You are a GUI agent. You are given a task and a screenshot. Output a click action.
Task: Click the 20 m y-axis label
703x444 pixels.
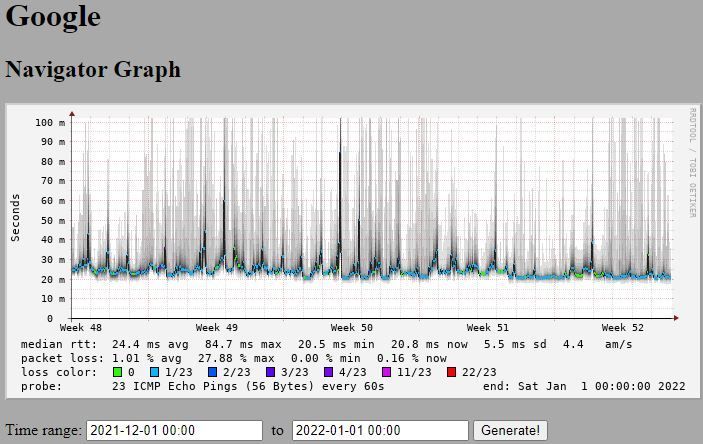[53, 279]
